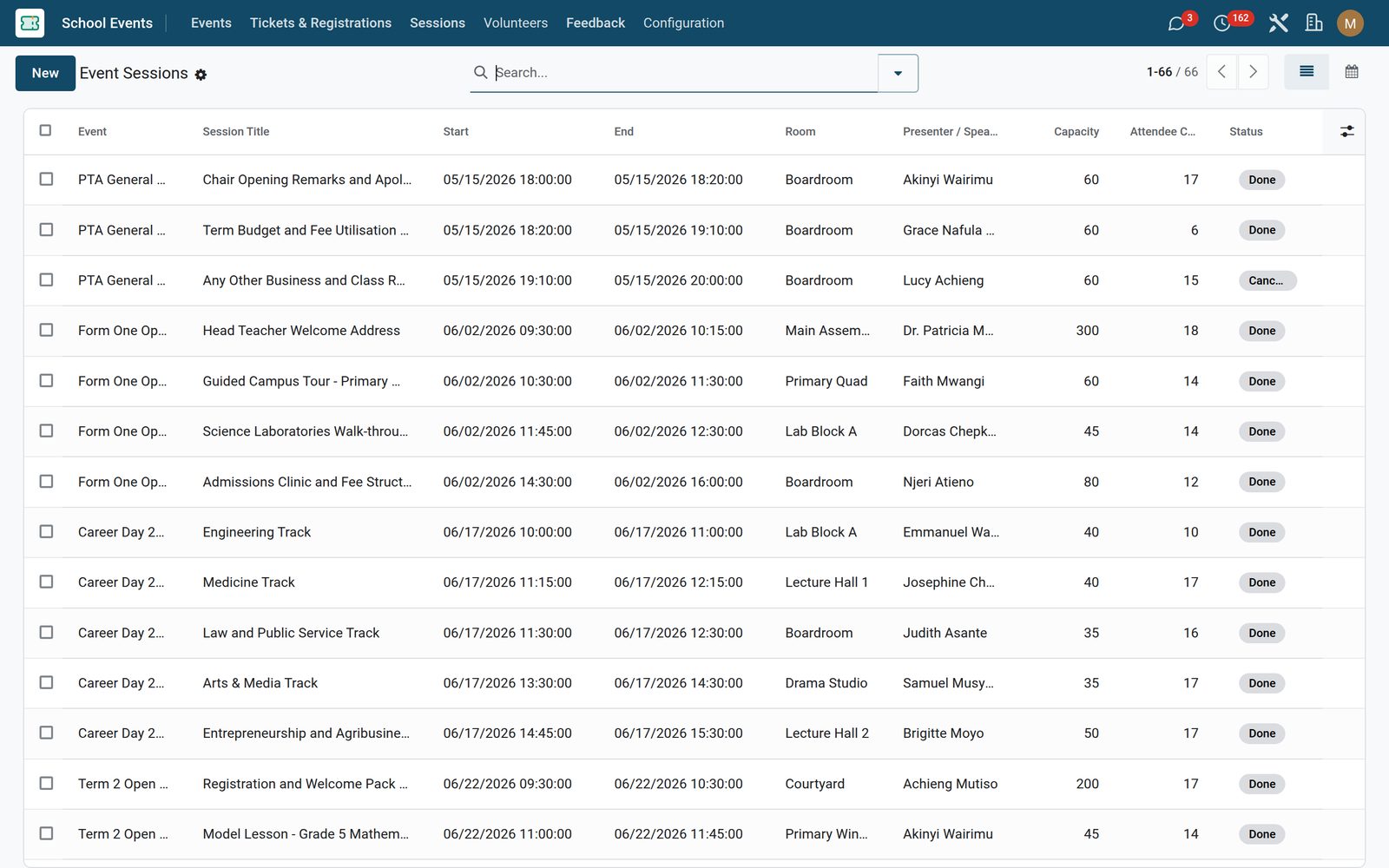Check the Arts & Media Track row
1389x868 pixels.
[x=46, y=682]
